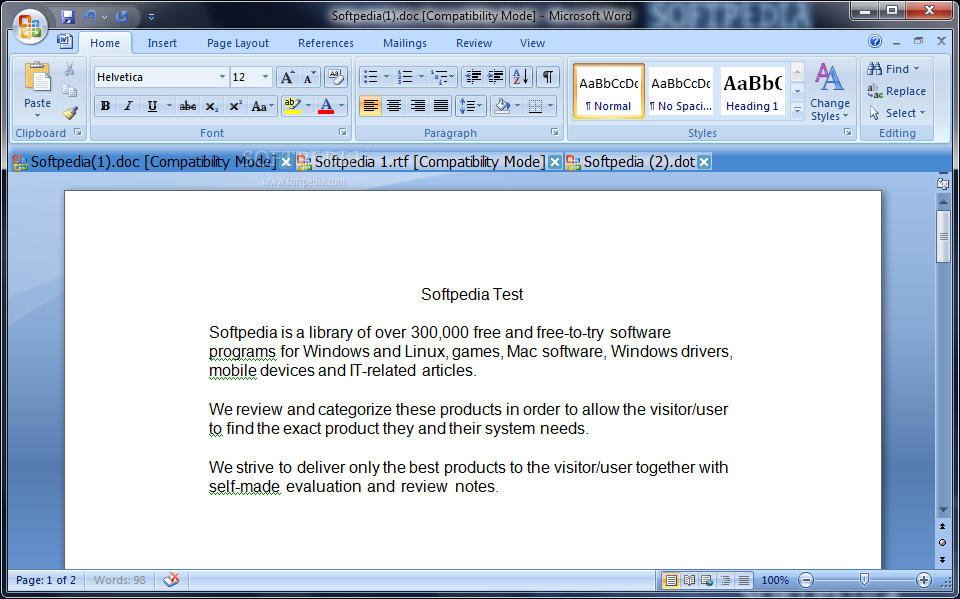Center align the text
Screen dimensions: 960x599
pyautogui.click(x=394, y=106)
